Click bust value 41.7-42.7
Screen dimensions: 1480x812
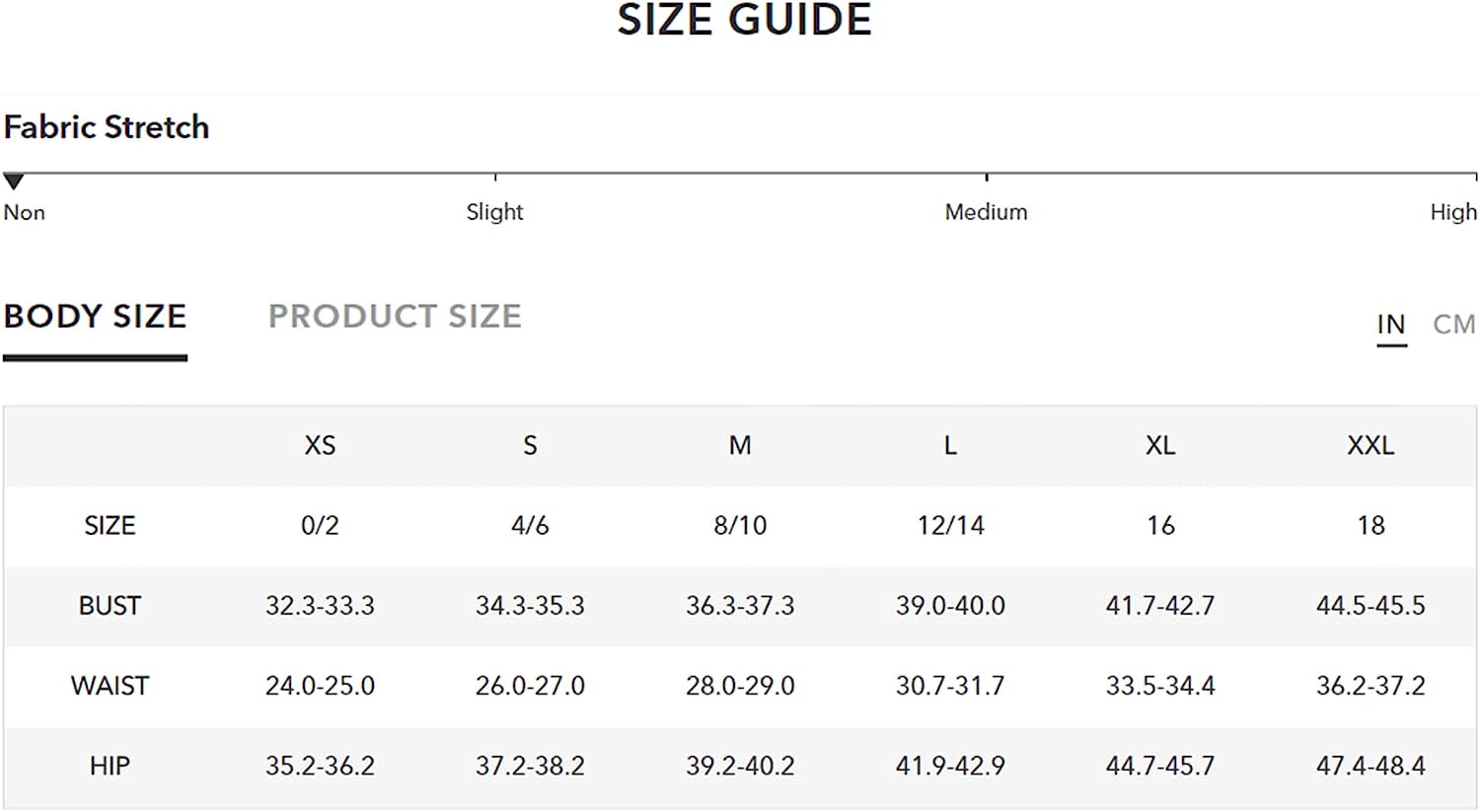tap(1160, 606)
